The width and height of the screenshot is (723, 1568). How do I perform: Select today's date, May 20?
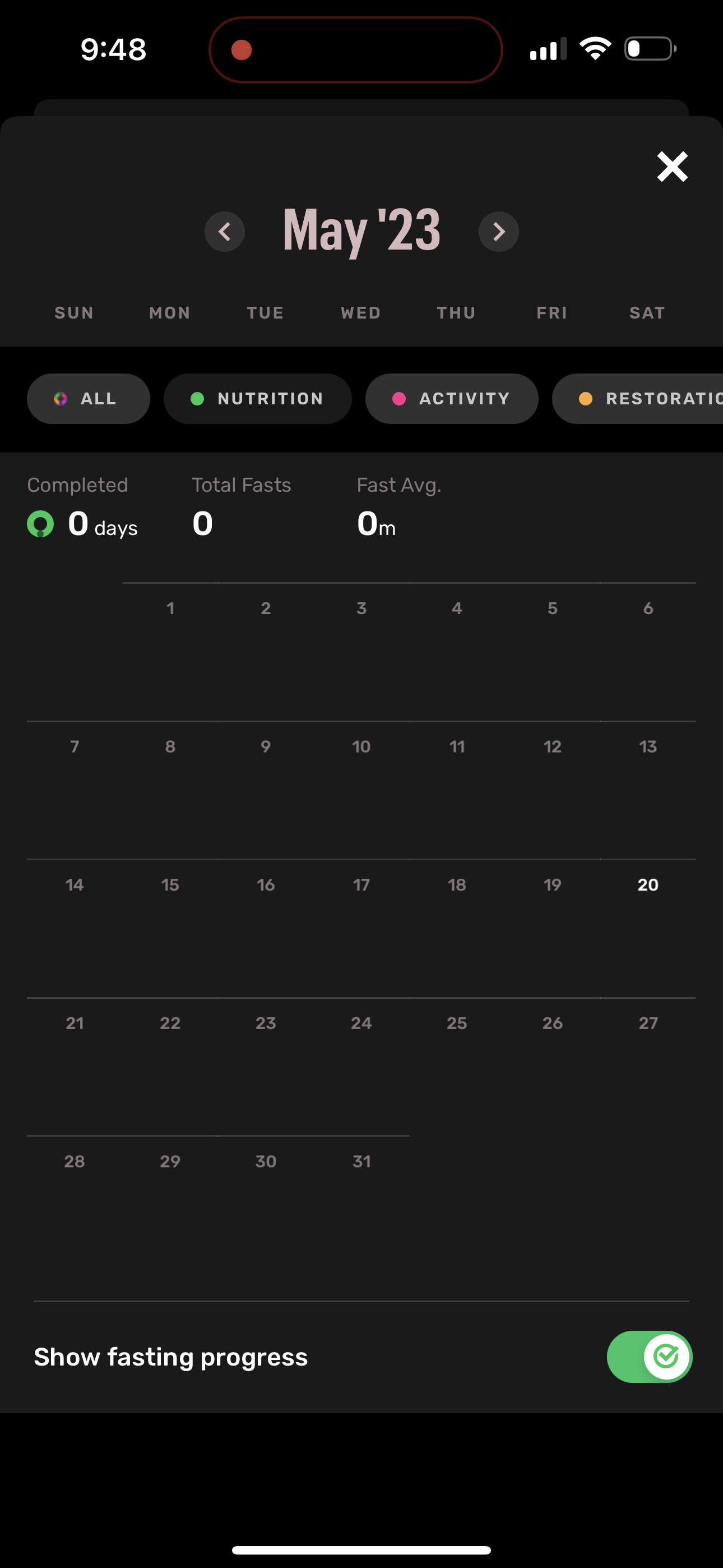coord(647,885)
